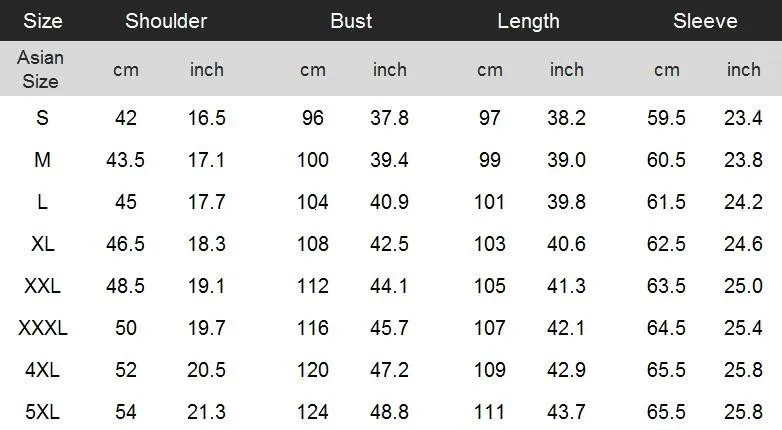782x430 pixels.
Task: Click the Size column header
Action: (x=43, y=21)
